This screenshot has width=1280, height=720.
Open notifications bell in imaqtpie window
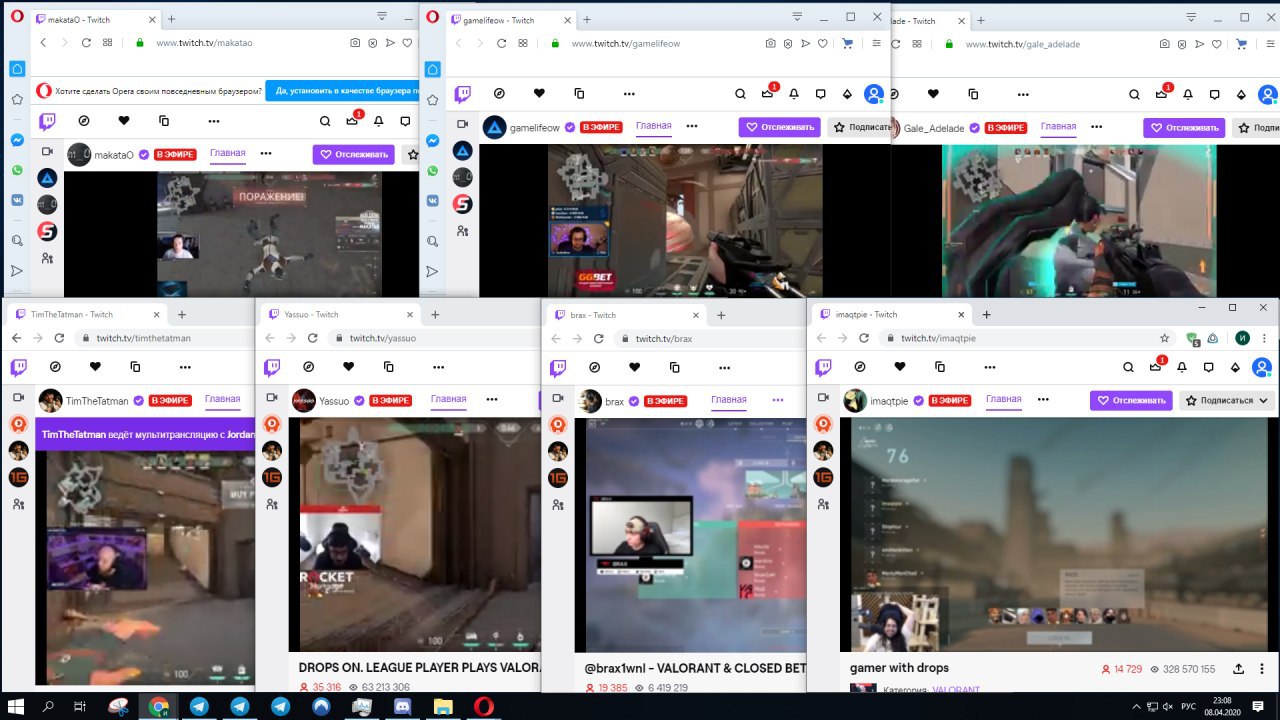tap(1183, 368)
